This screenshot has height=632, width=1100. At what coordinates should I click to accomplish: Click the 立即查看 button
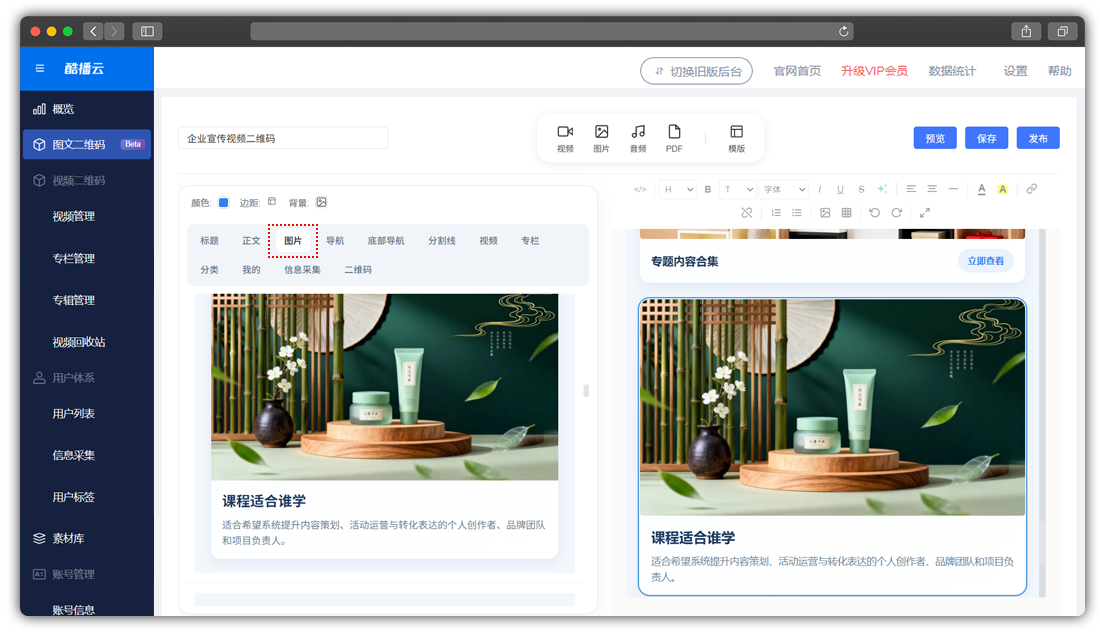pos(986,261)
